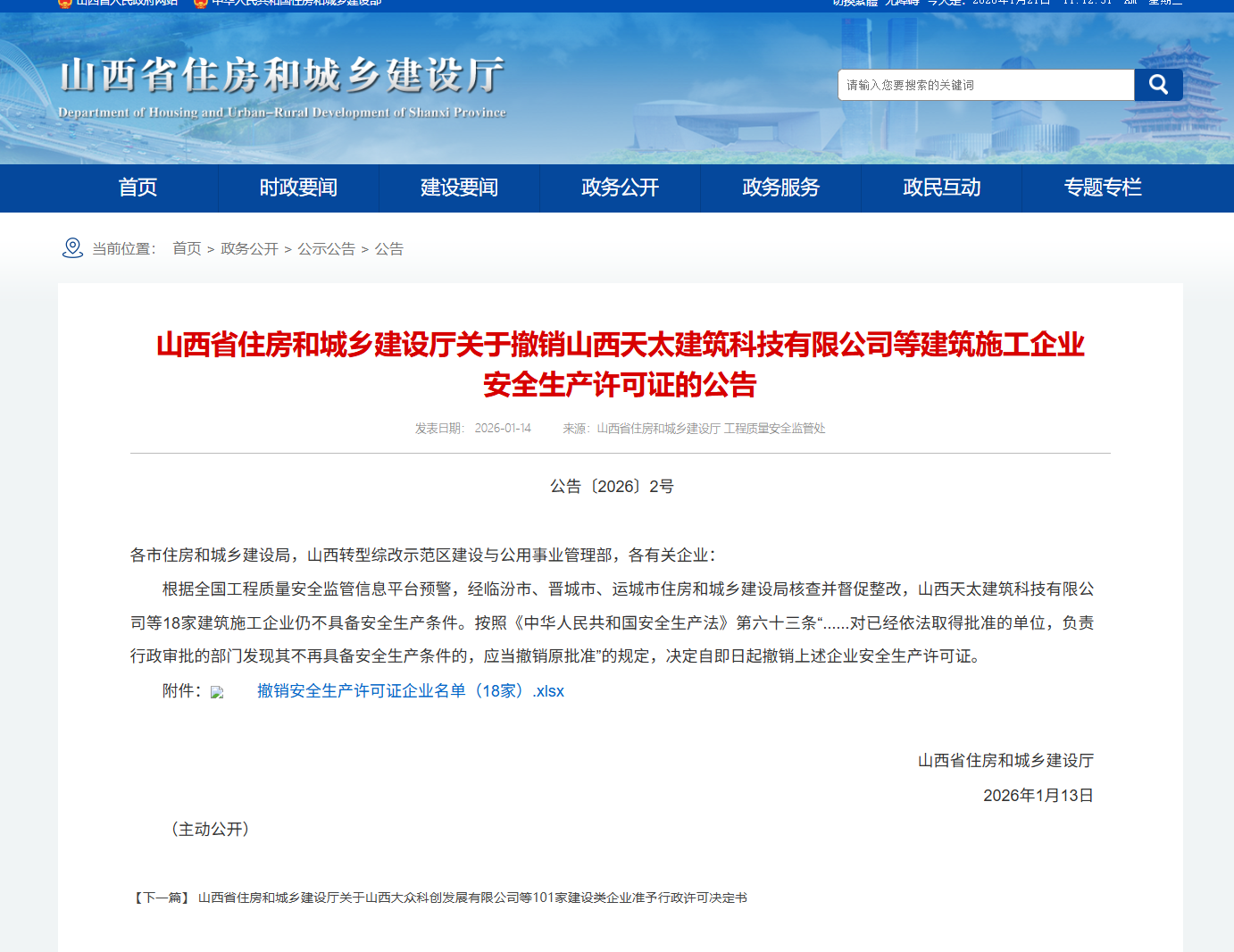The width and height of the screenshot is (1234, 952).
Task: Open the 首页 navigation menu item
Action: coord(138,188)
